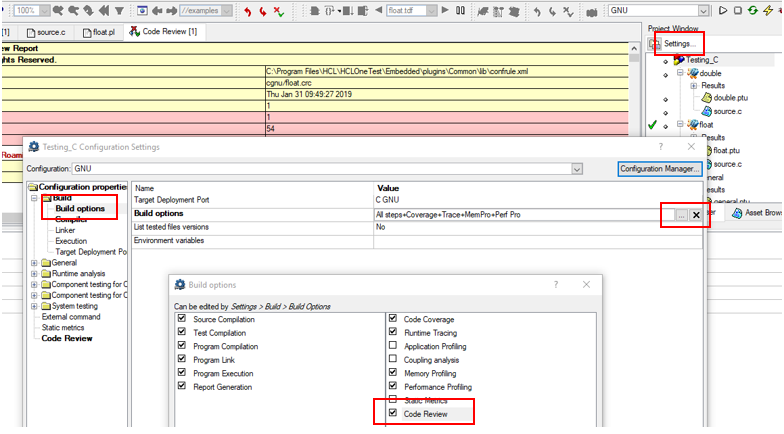Viewport: 784px width, 434px height.
Task: Switch to the float.pl tab
Action: click(x=97, y=32)
